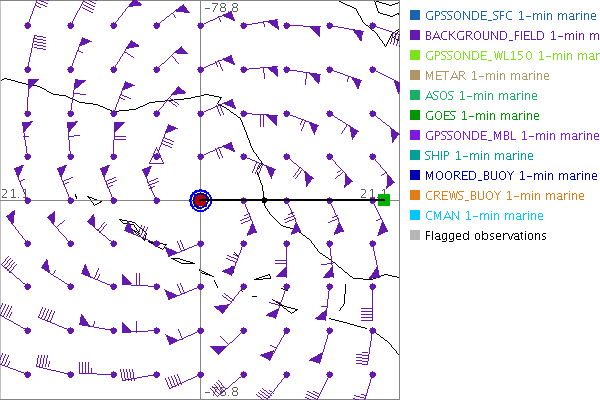Viewport: 600px width, 400px height.
Task: Click the green ASOS legend square
Action: coord(416,95)
